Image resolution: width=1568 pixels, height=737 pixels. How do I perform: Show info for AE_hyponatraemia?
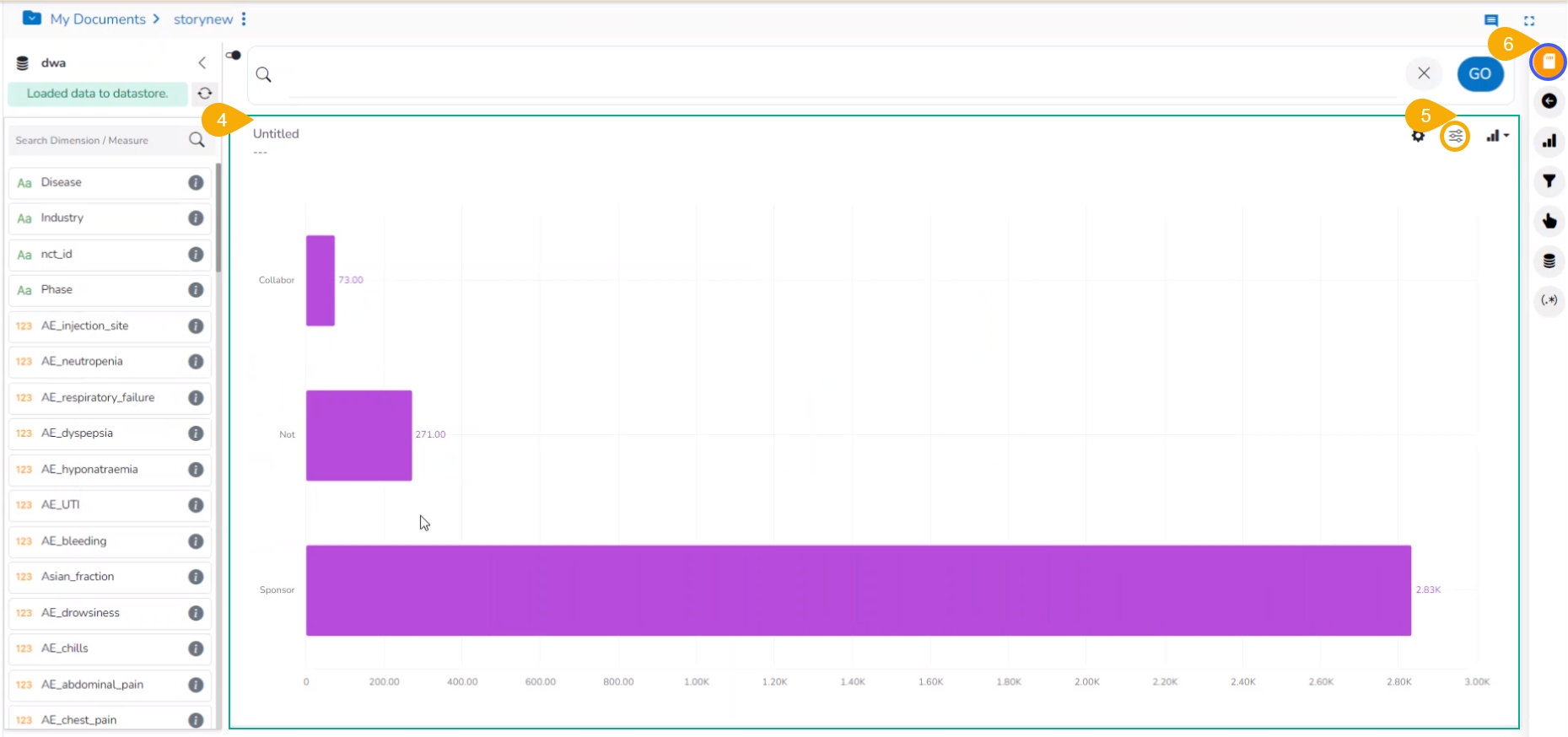coord(196,469)
